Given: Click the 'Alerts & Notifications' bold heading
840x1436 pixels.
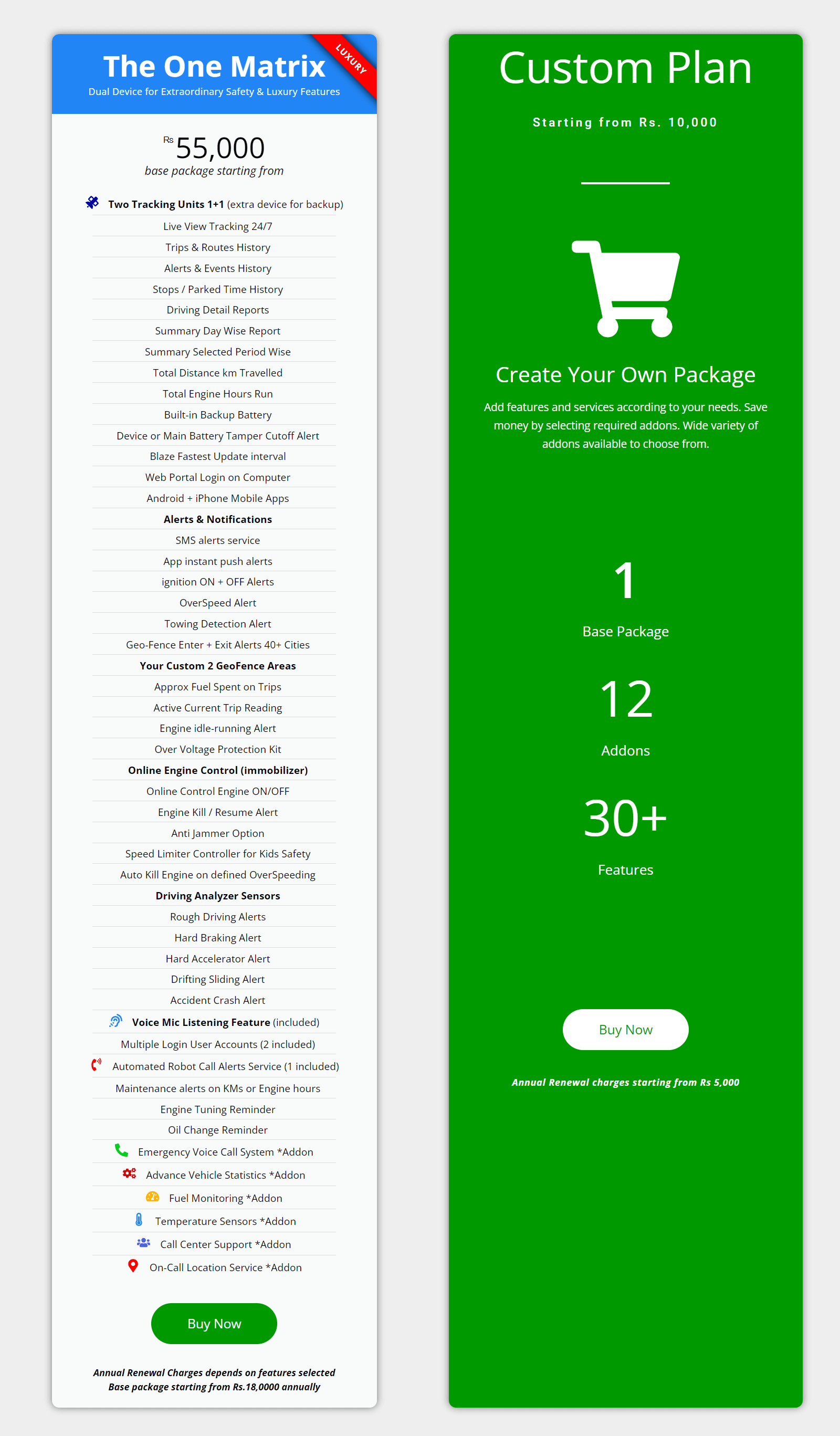Looking at the screenshot, I should tap(218, 520).
